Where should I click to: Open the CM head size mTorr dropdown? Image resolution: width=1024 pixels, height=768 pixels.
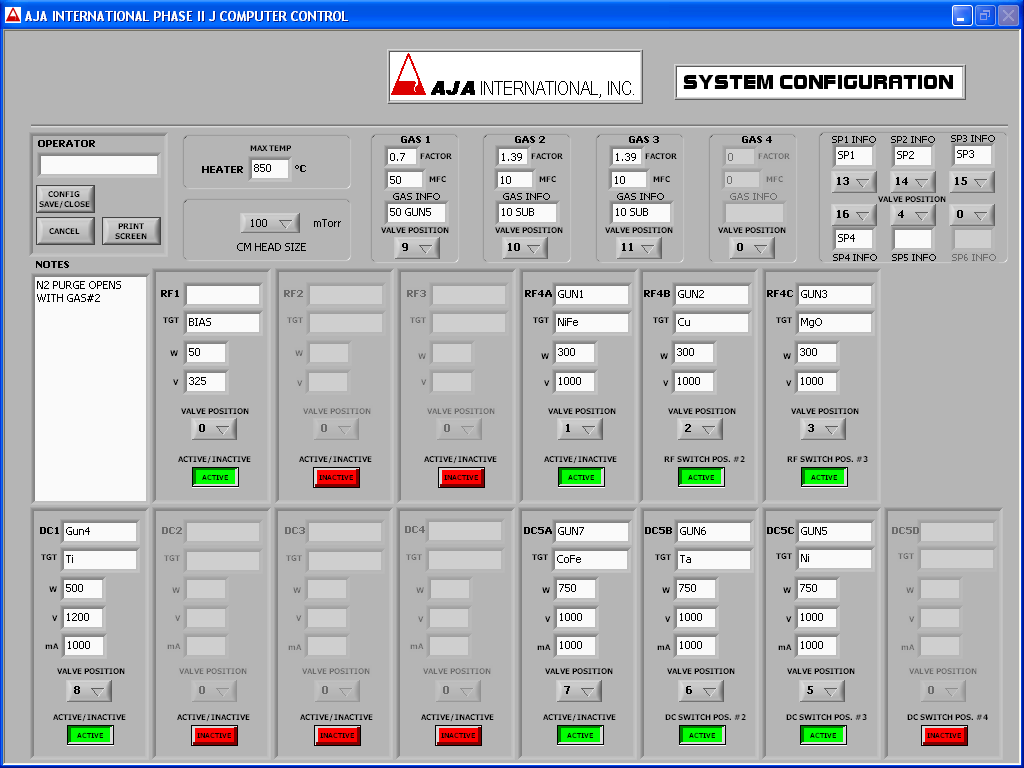270,223
